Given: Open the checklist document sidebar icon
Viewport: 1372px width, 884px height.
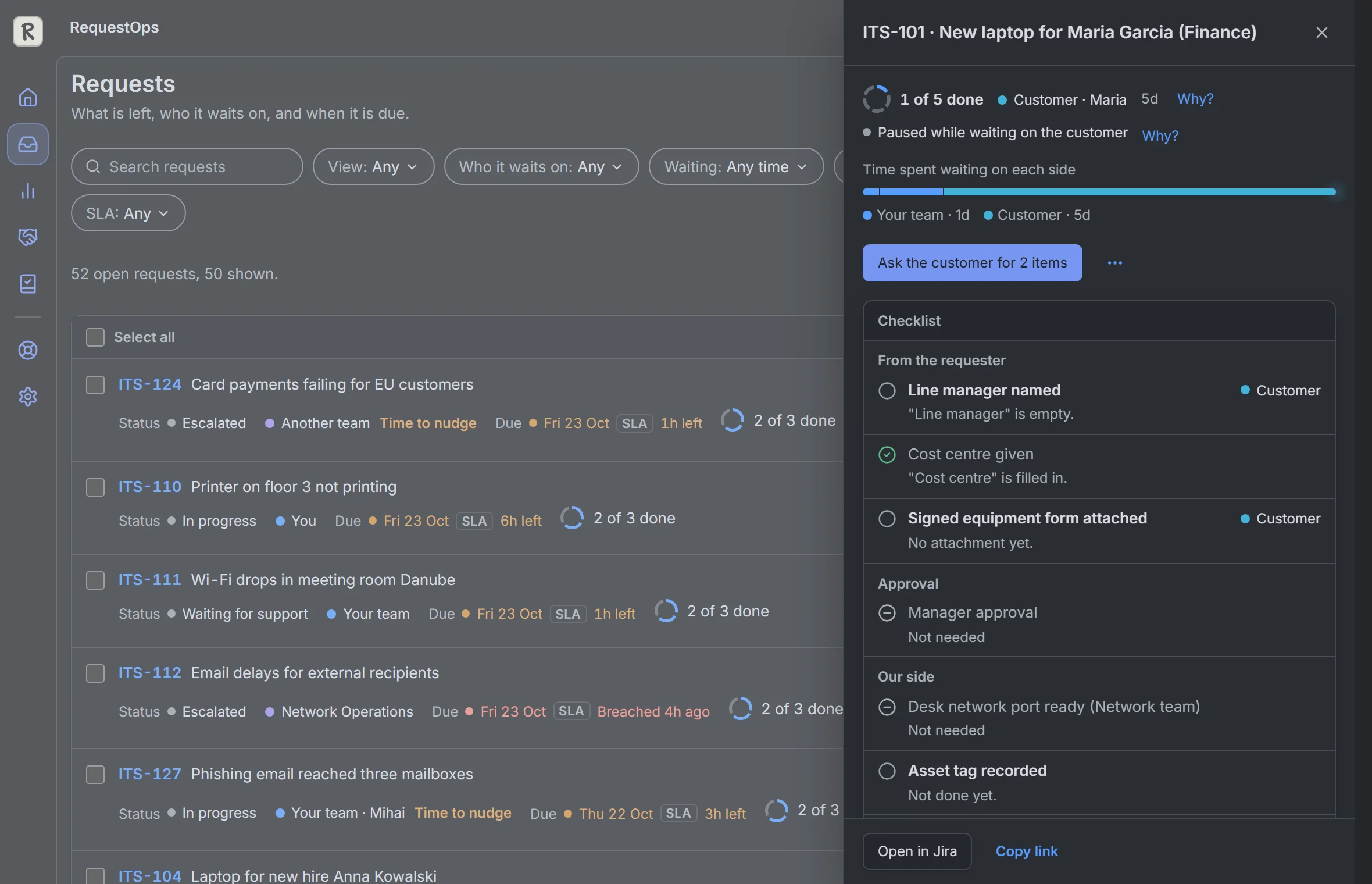Looking at the screenshot, I should pyautogui.click(x=28, y=284).
